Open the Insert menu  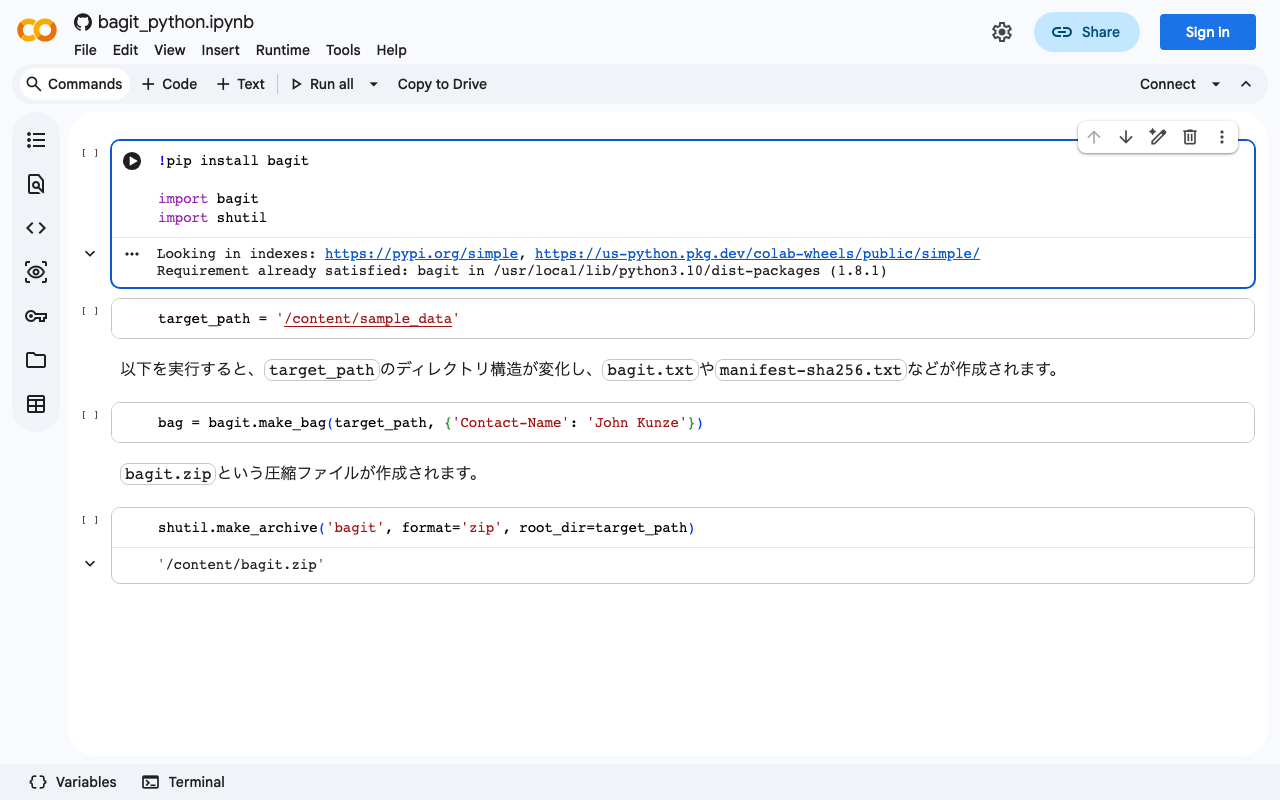pyautogui.click(x=220, y=50)
